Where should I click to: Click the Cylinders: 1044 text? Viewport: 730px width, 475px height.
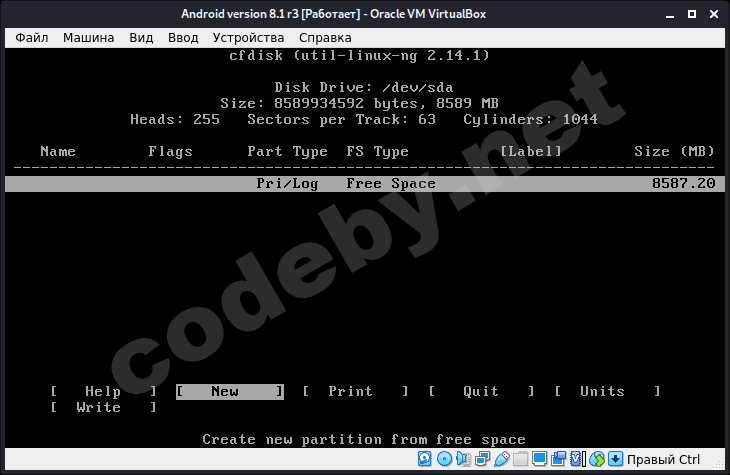coord(530,119)
